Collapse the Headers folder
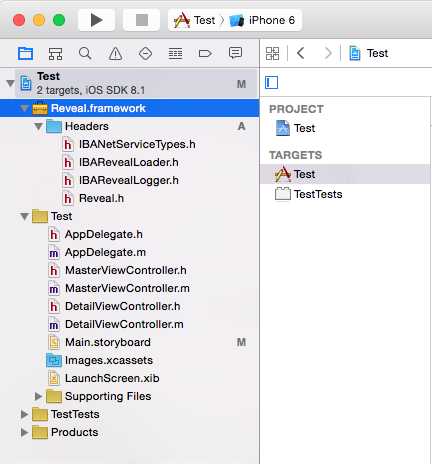The image size is (432, 464). (38, 126)
